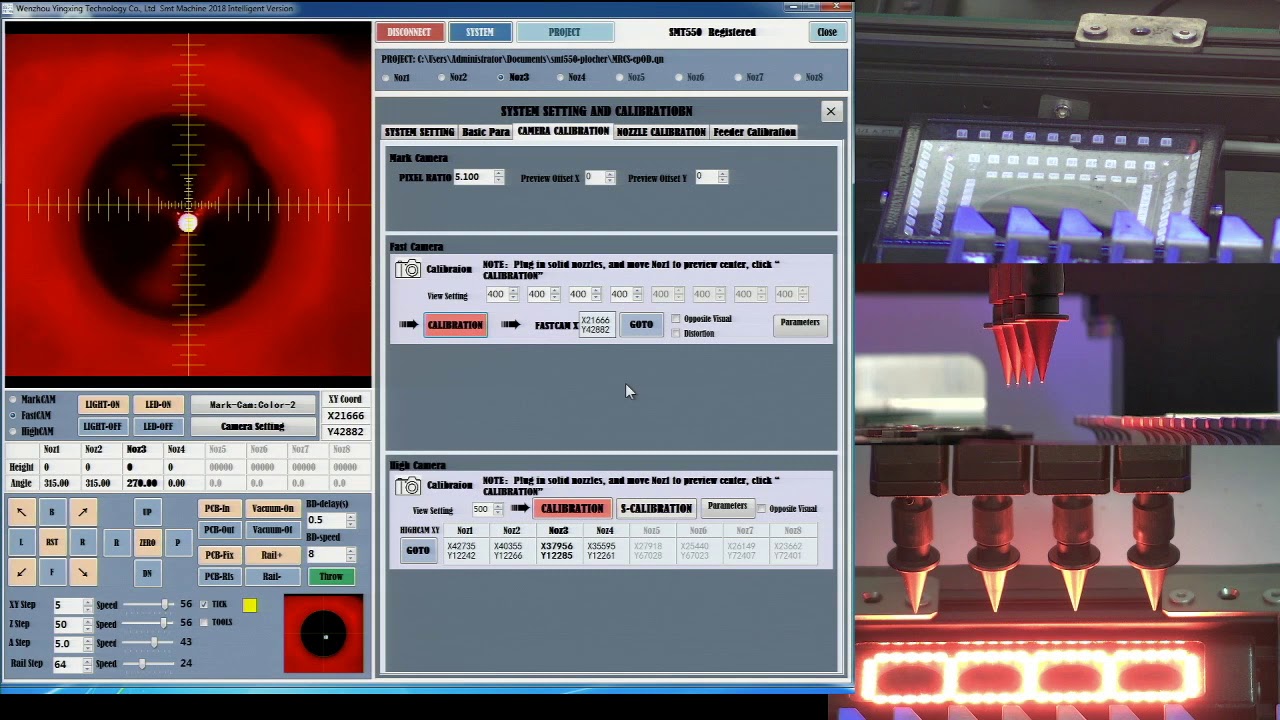Adjust the Rail Step speed slider
Screen dimensions: 1280x720
(149, 663)
